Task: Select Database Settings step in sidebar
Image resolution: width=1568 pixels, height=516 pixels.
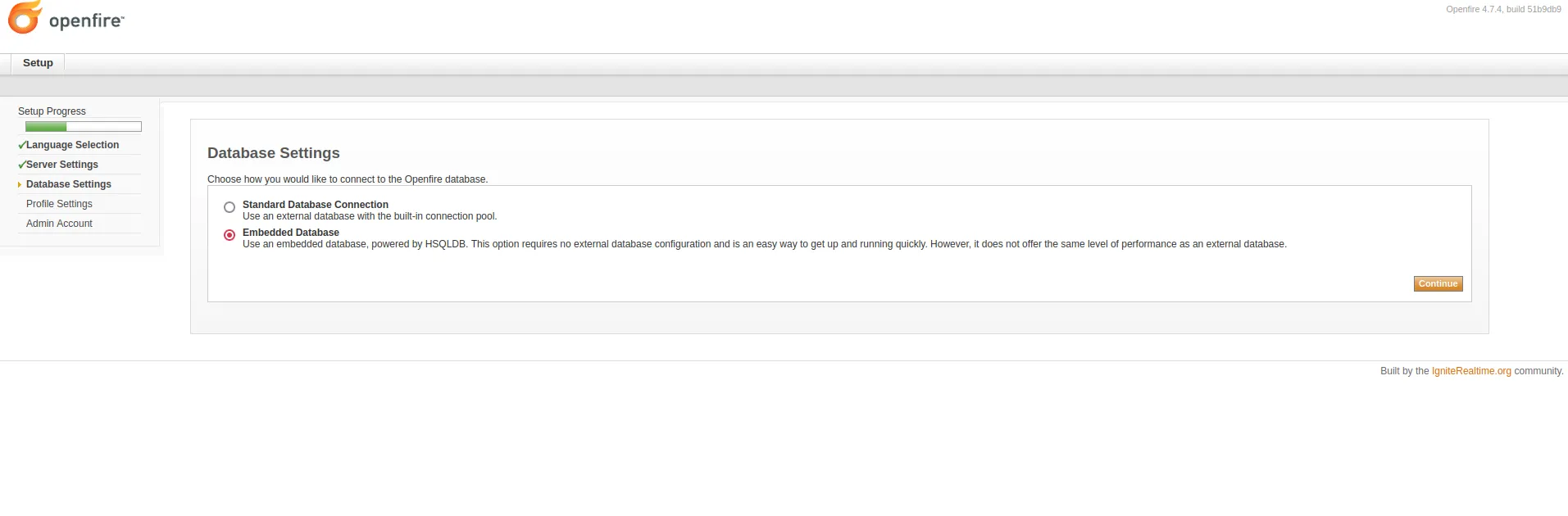Action: pyautogui.click(x=69, y=184)
